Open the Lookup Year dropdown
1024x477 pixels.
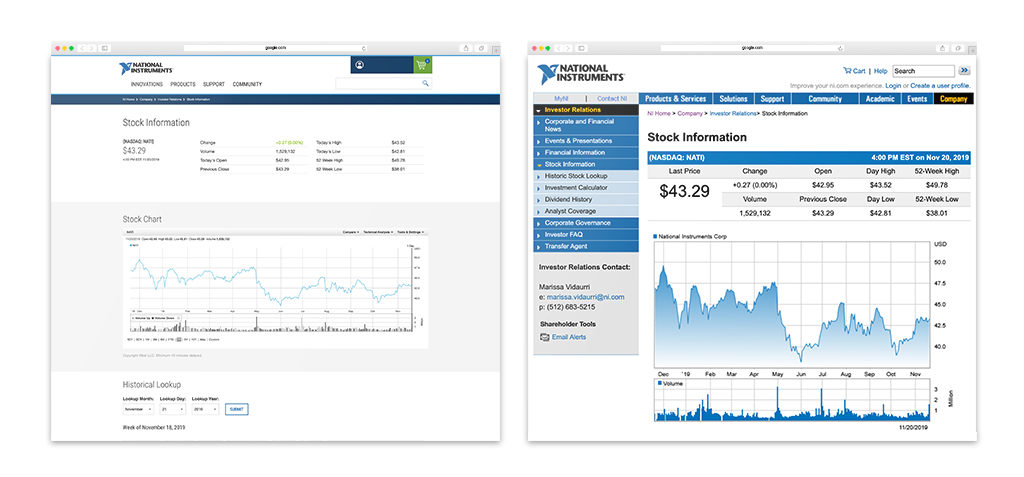[x=205, y=409]
